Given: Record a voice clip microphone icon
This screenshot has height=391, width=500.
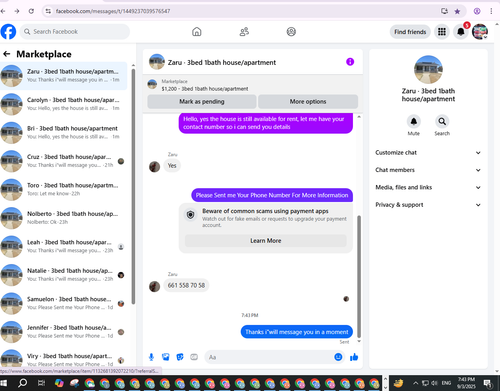Looking at the screenshot, I should (x=151, y=357).
